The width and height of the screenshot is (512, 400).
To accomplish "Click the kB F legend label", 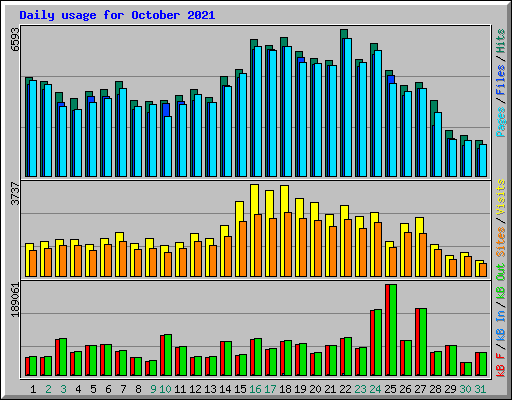I will click(501, 365).
